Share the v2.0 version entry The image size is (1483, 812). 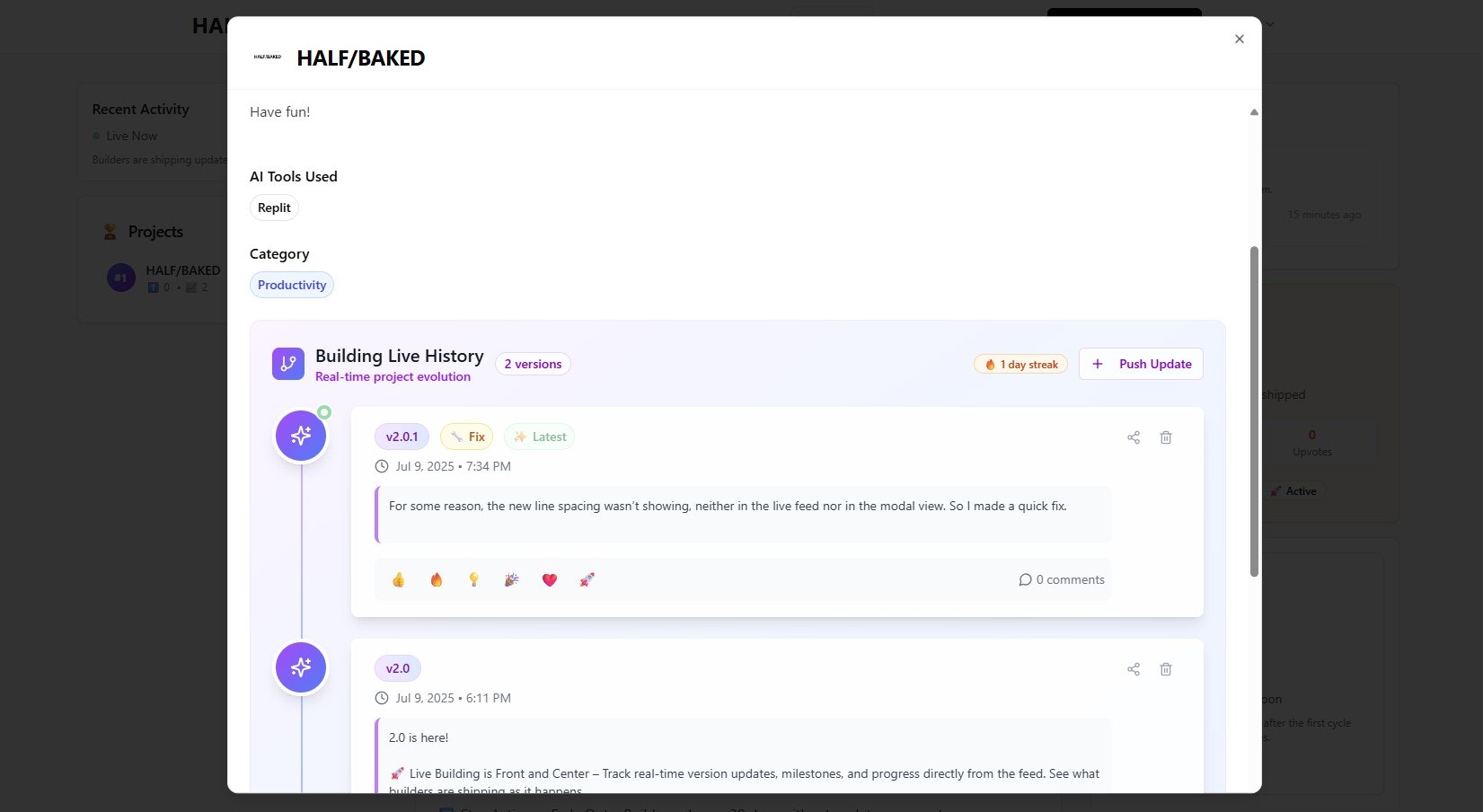click(x=1134, y=669)
